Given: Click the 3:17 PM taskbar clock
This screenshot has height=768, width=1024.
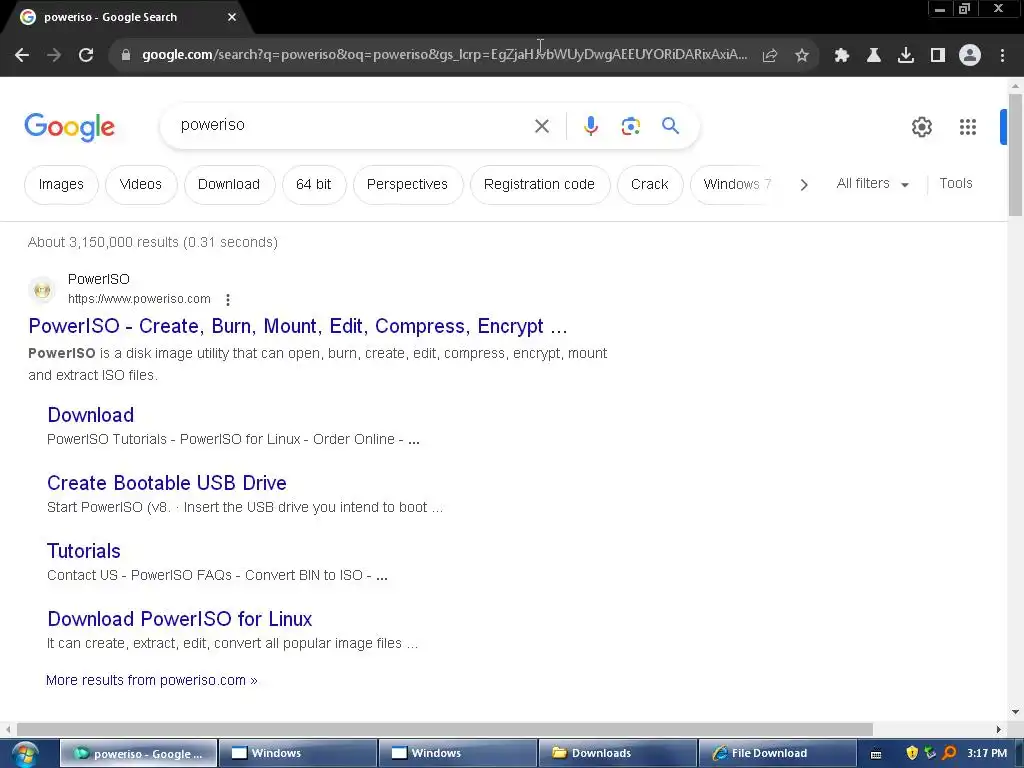Looking at the screenshot, I should 987,754.
